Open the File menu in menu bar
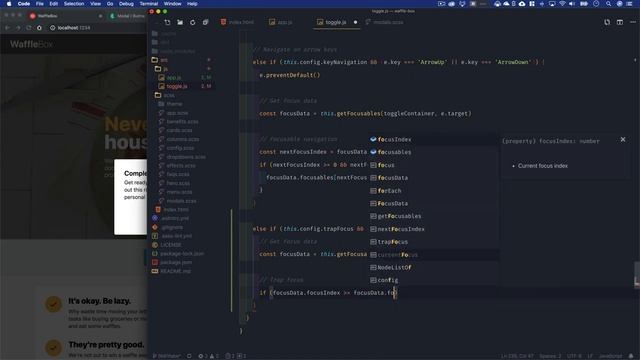 (40, 4)
